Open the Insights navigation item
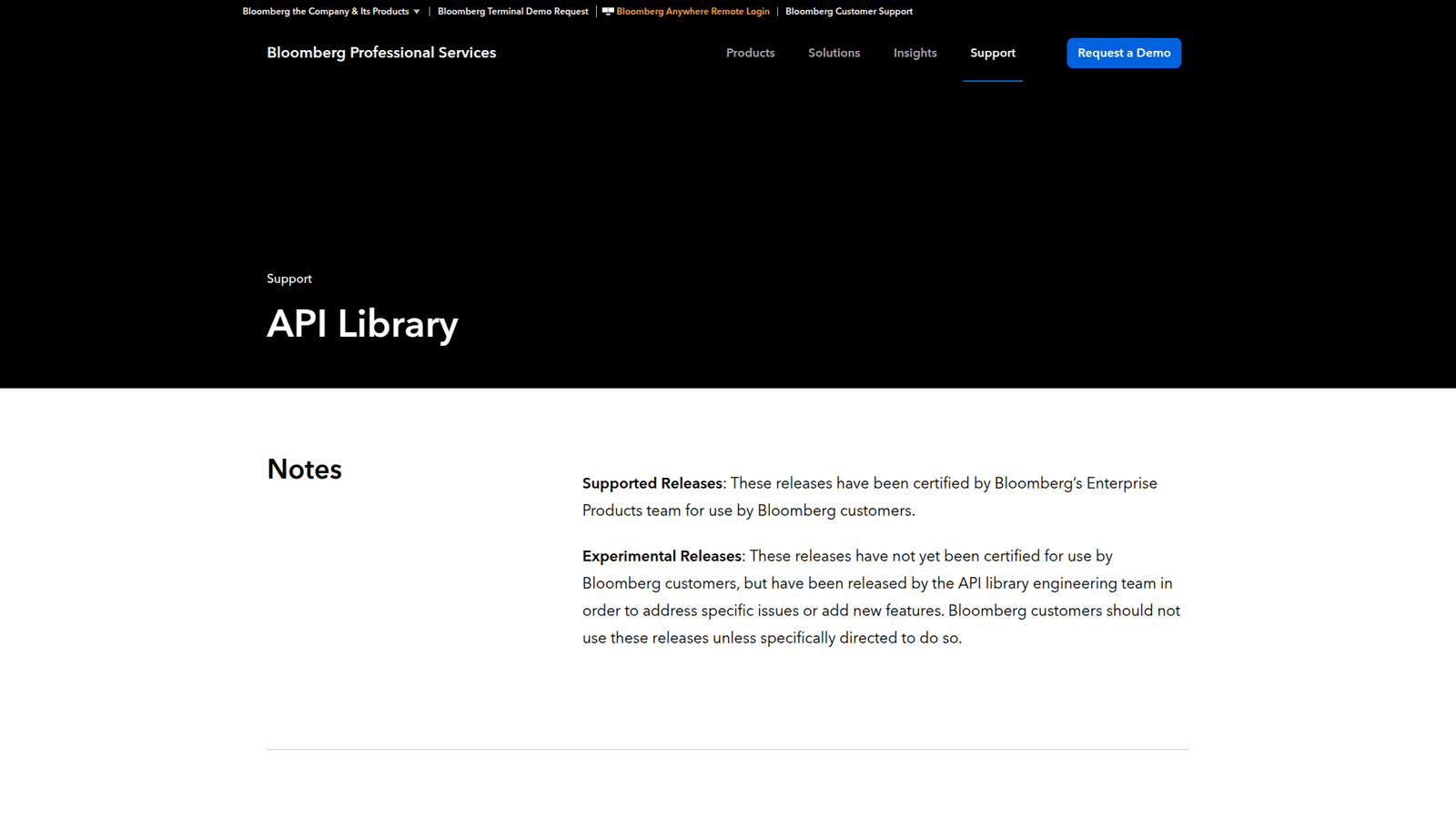This screenshot has height=819, width=1456. click(x=915, y=53)
